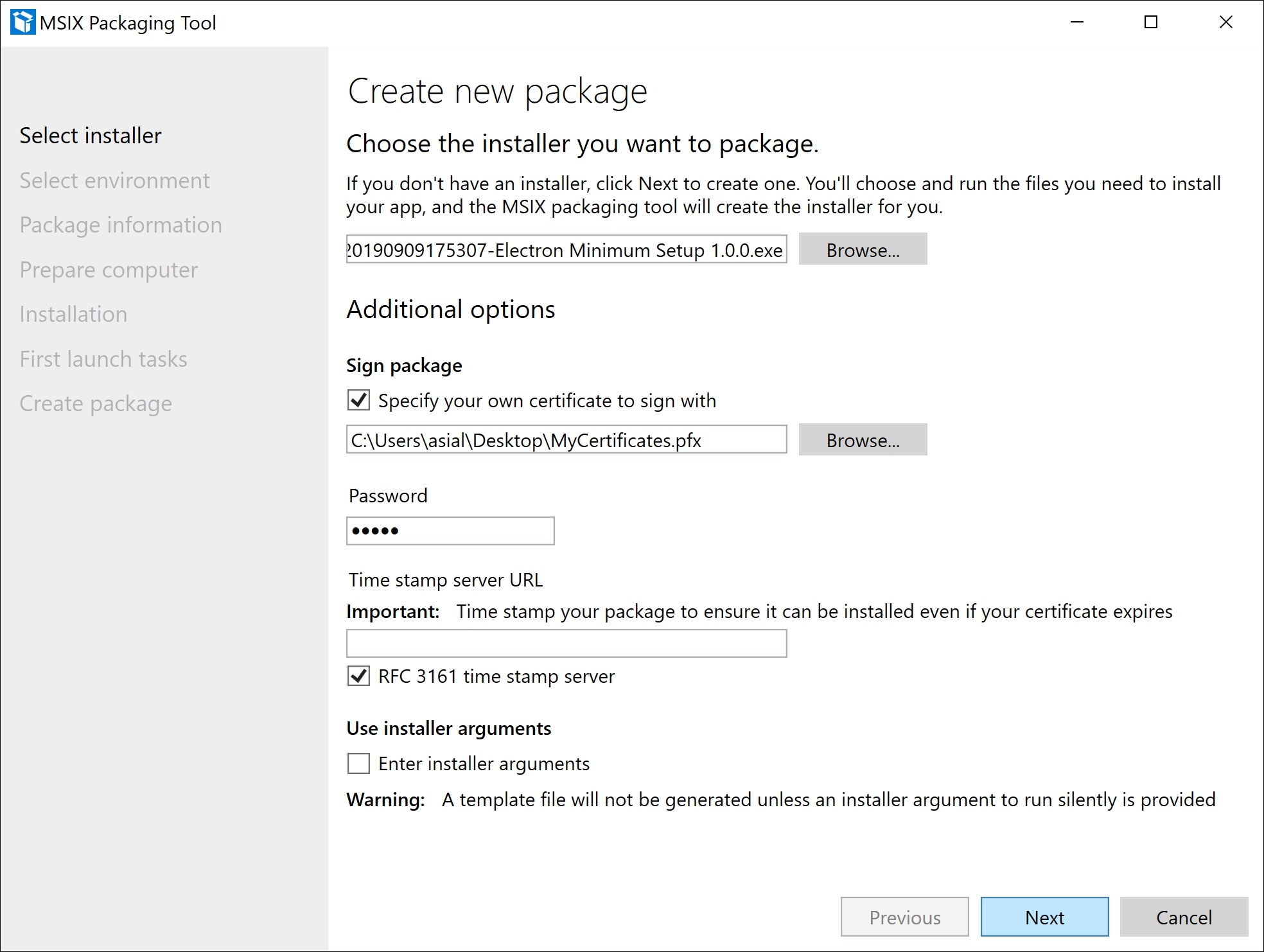The width and height of the screenshot is (1264, 952).
Task: Jump to Create package step
Action: (96, 403)
